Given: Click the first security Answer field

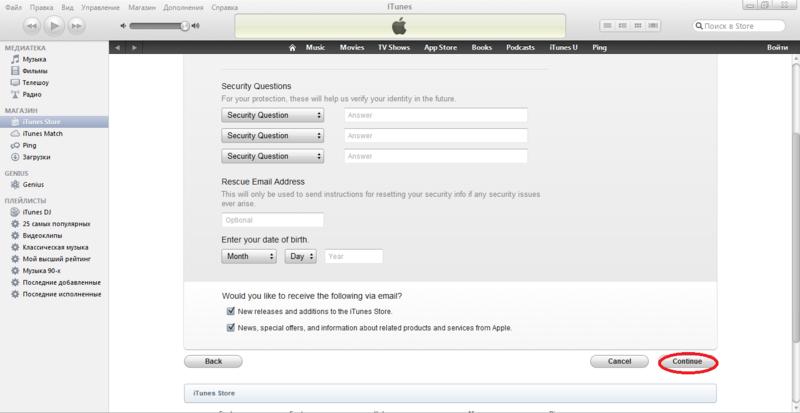Looking at the screenshot, I should point(436,115).
